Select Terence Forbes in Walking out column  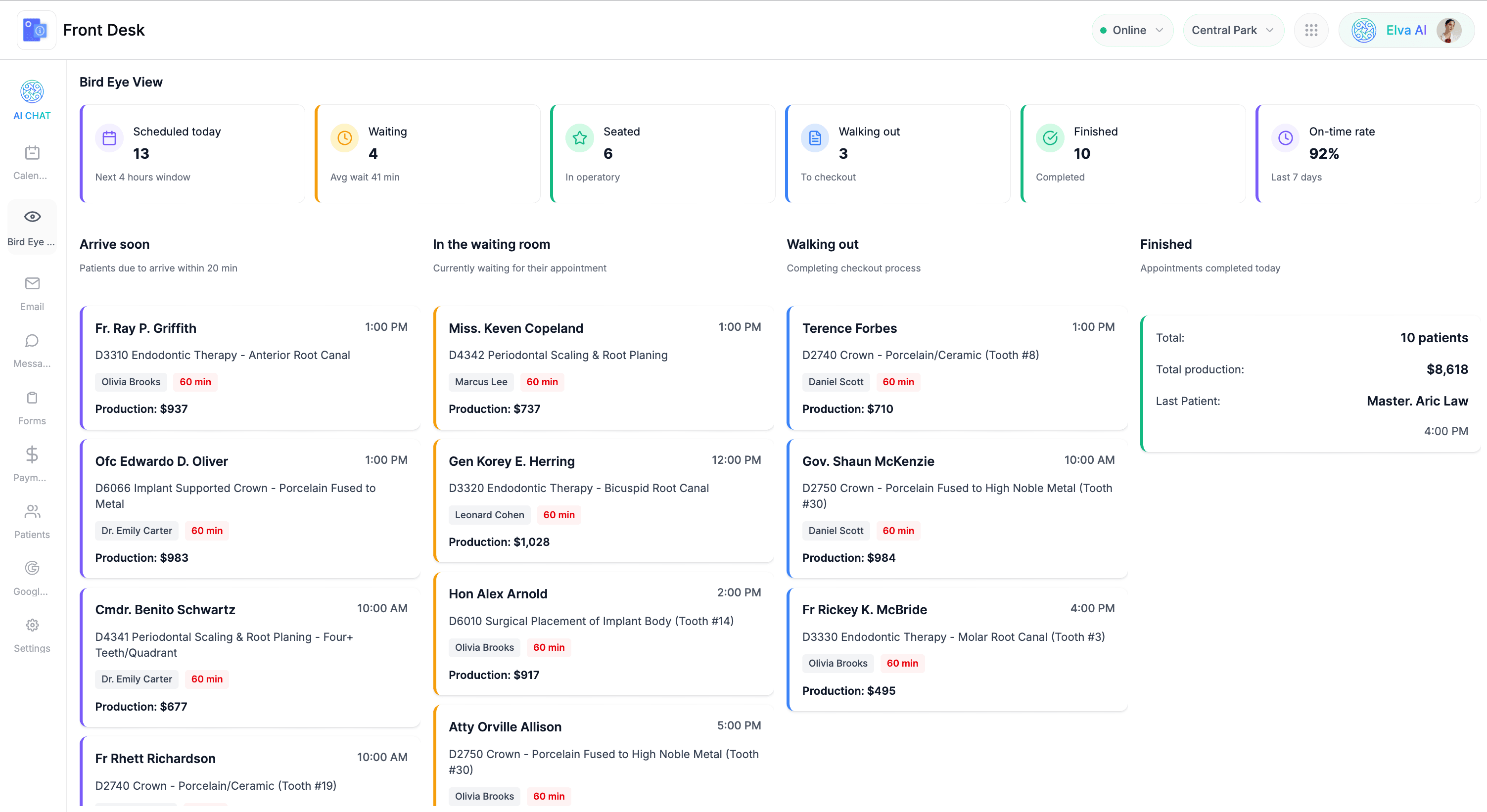(x=957, y=367)
